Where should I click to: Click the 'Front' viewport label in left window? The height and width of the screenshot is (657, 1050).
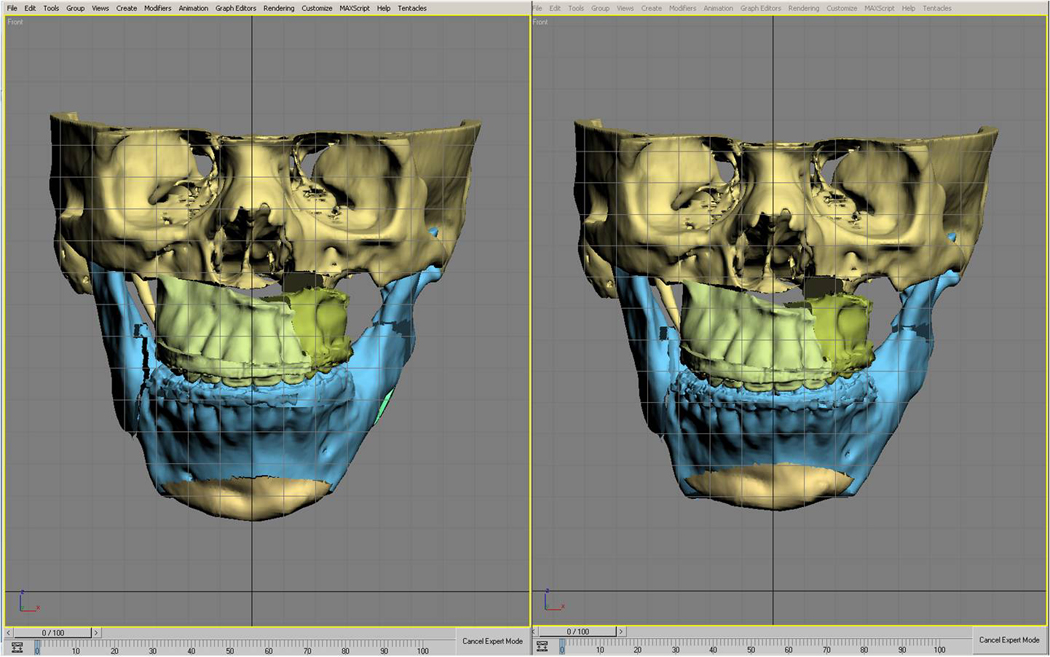pyautogui.click(x=16, y=22)
